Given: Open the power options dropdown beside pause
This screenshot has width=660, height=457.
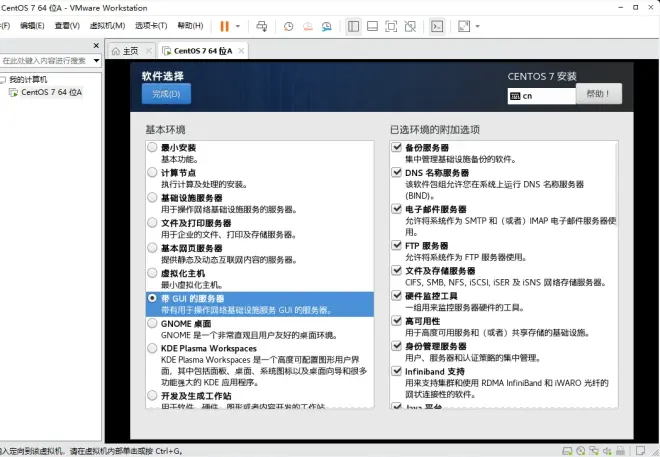Looking at the screenshot, I should coord(238,27).
